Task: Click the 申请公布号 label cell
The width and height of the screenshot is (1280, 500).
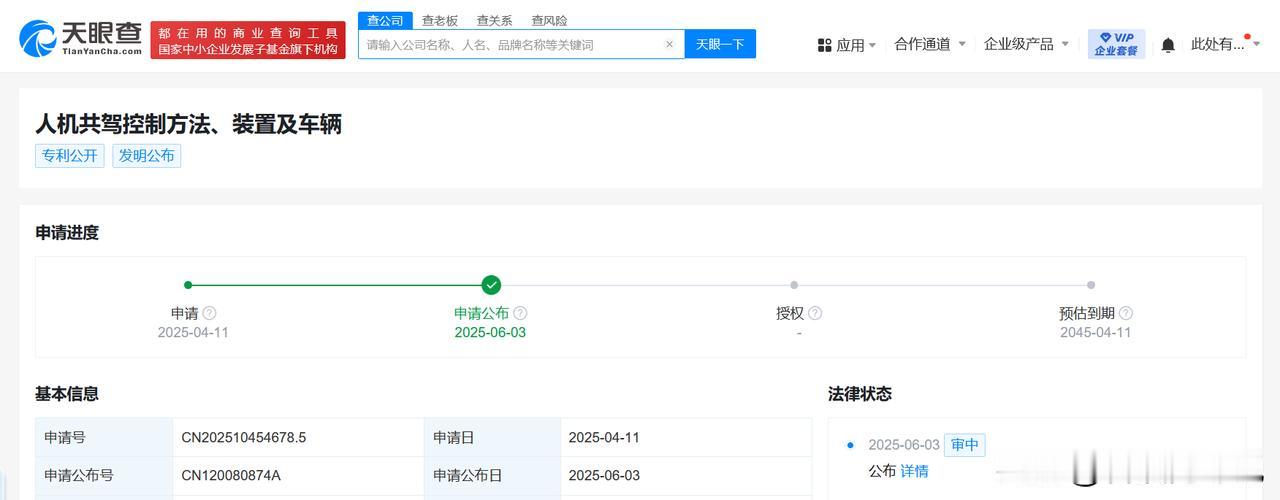Action: coord(104,475)
